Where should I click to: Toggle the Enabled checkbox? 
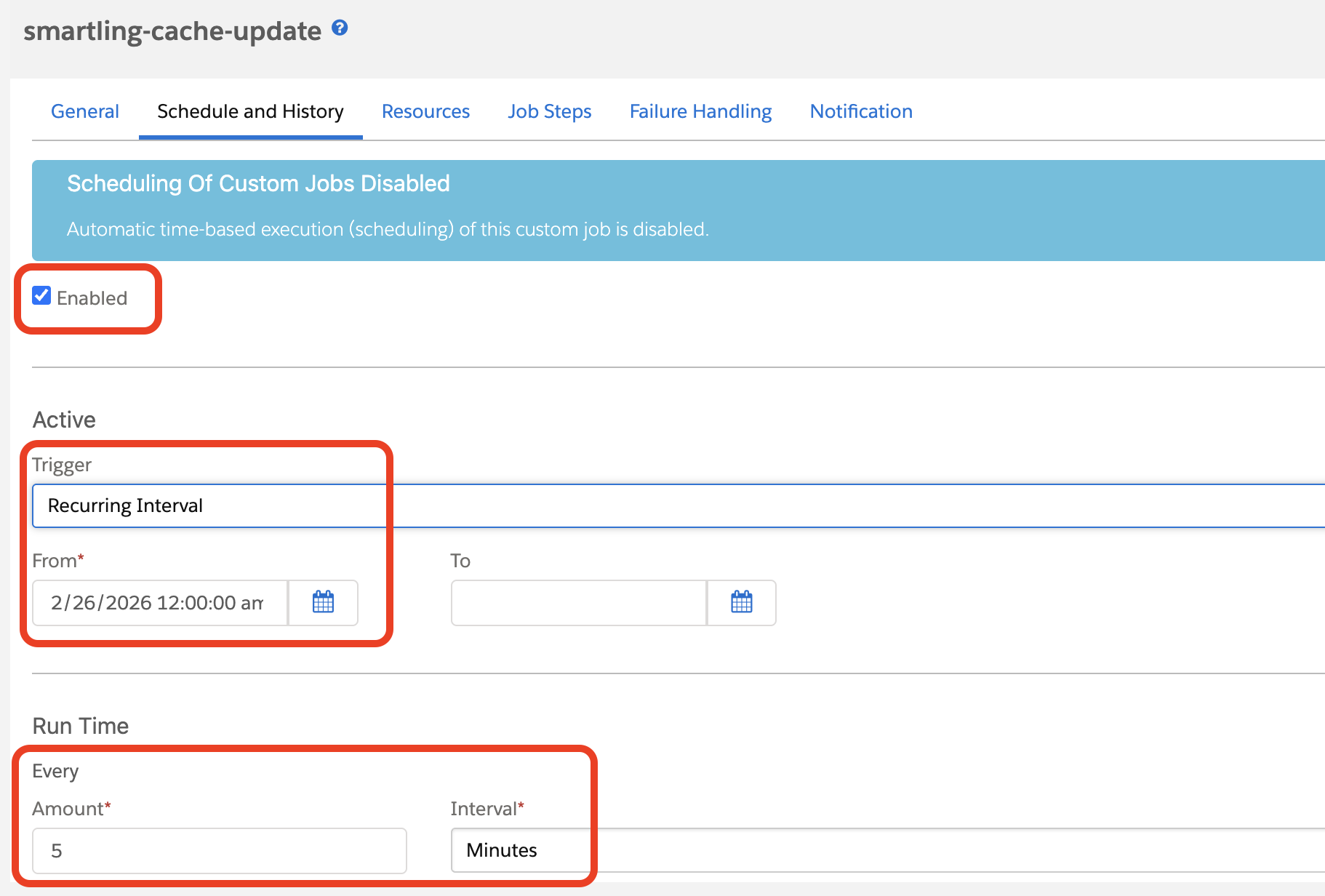(x=41, y=296)
